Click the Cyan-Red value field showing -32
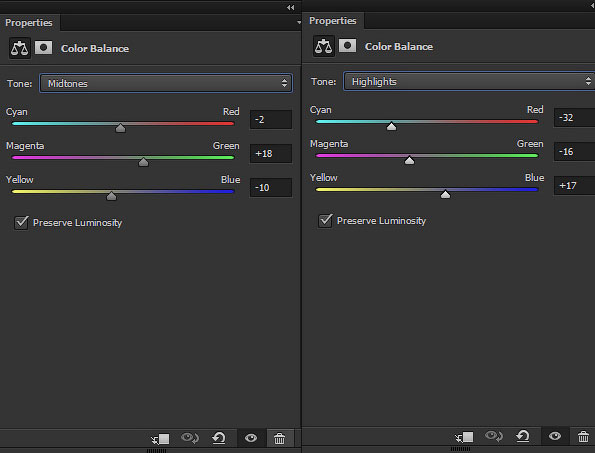 pos(575,118)
